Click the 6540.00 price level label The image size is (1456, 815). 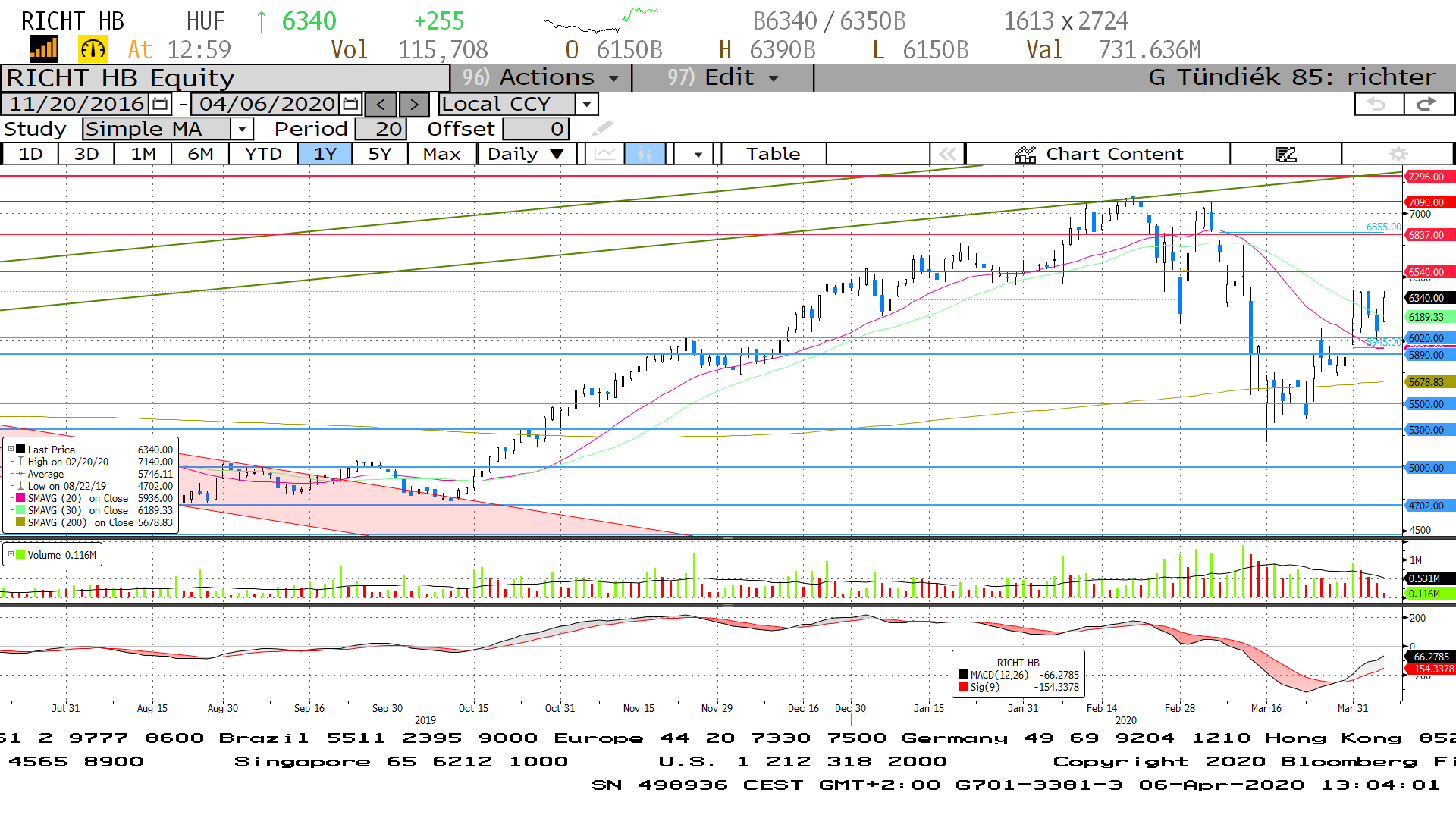1429,272
